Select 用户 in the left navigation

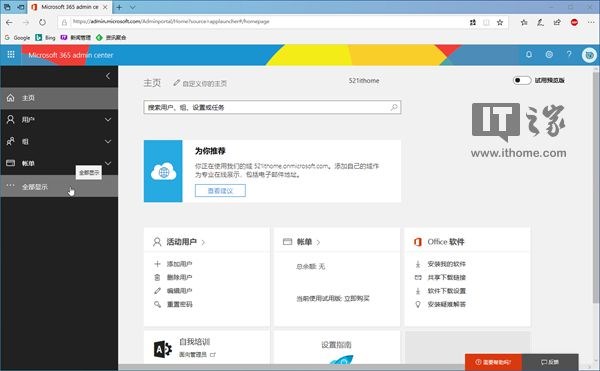pos(59,120)
